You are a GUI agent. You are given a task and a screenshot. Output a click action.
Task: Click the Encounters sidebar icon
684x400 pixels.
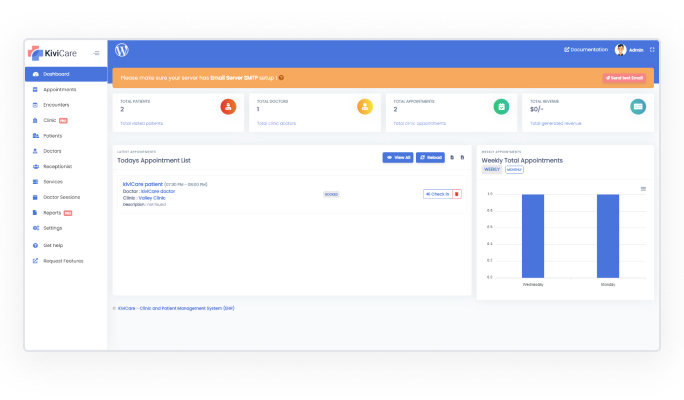35,105
